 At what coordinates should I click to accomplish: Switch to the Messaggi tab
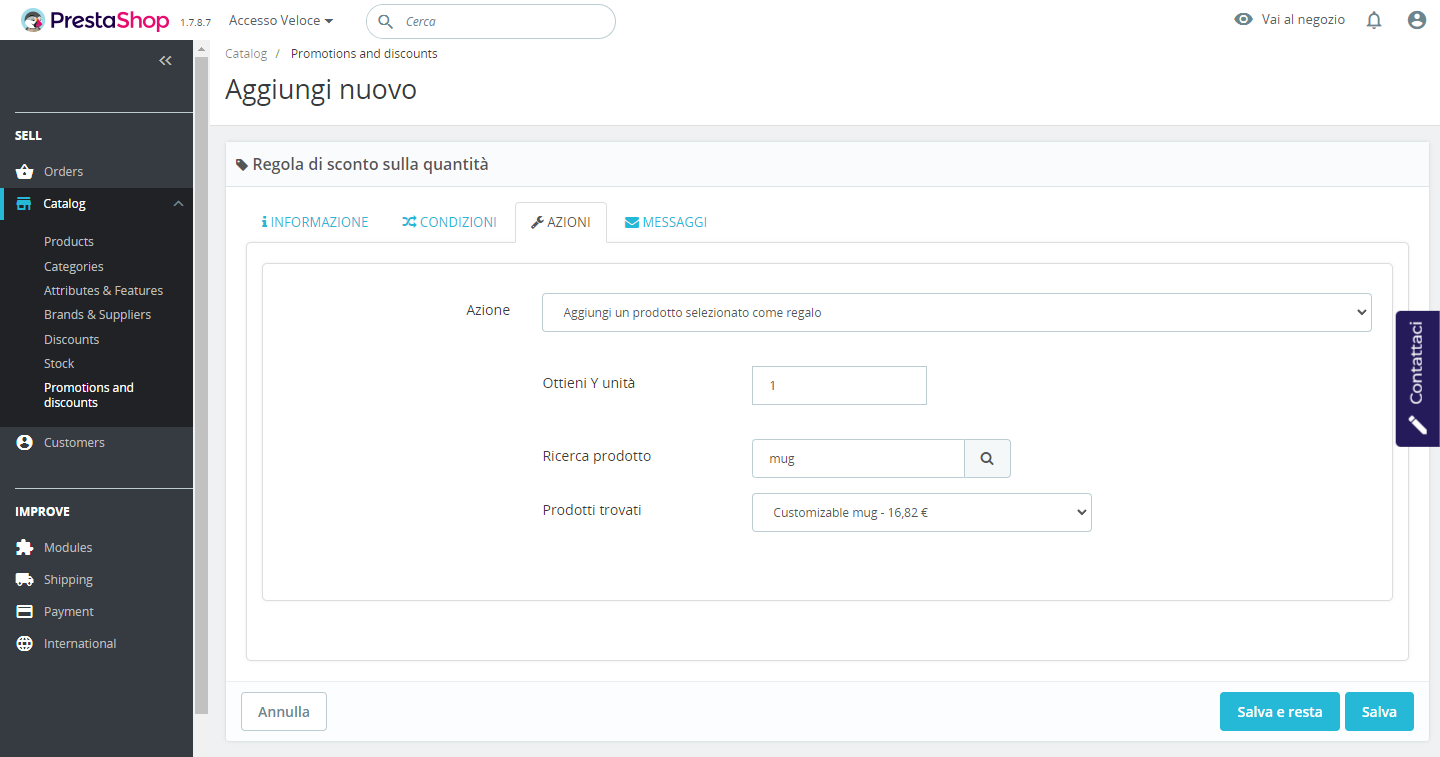[666, 222]
